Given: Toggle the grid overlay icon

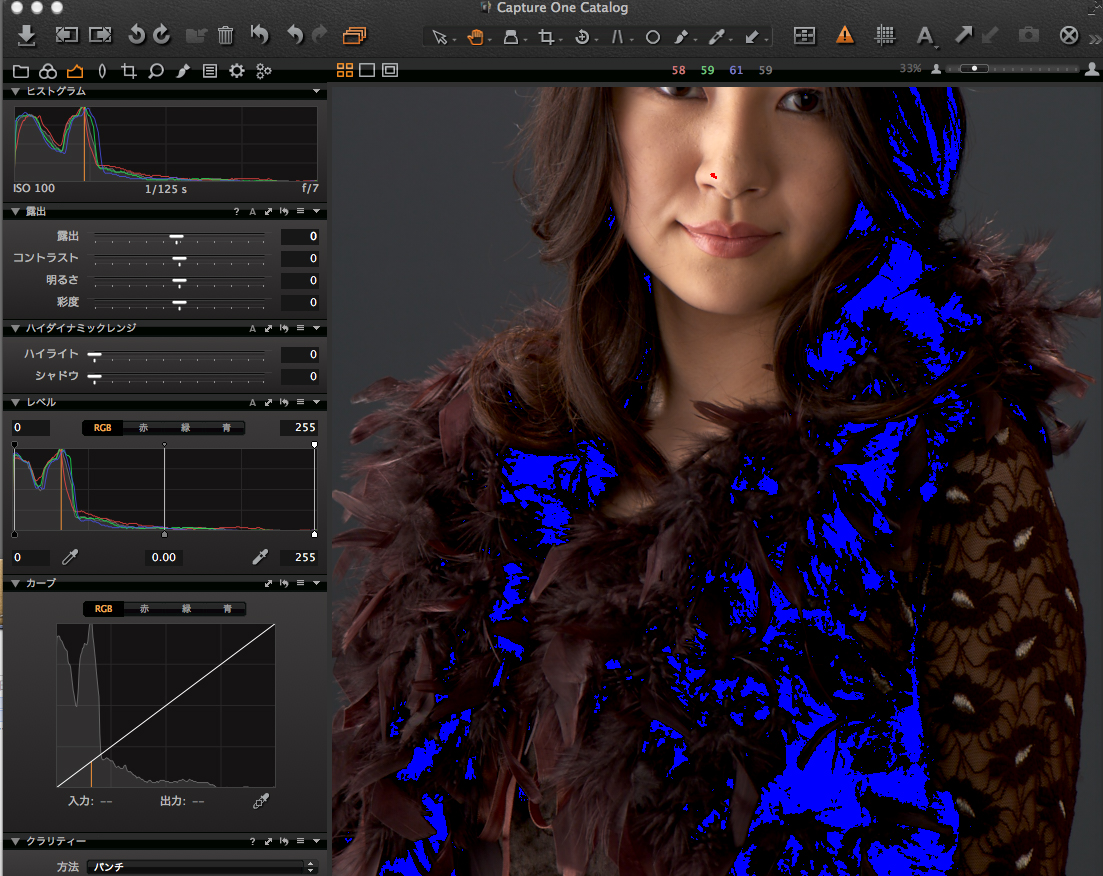Looking at the screenshot, I should click(x=884, y=36).
